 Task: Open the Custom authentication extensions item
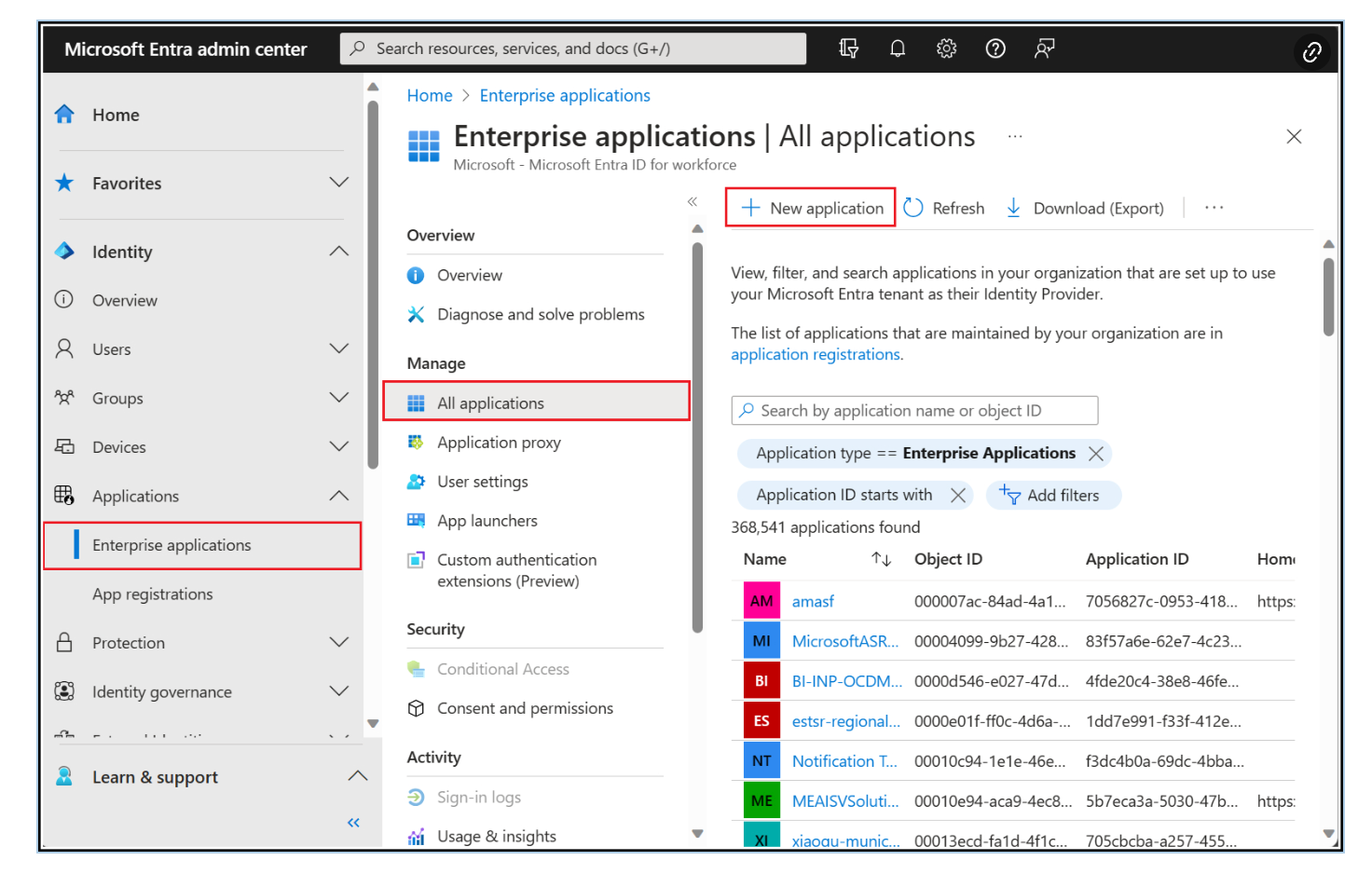coord(516,570)
